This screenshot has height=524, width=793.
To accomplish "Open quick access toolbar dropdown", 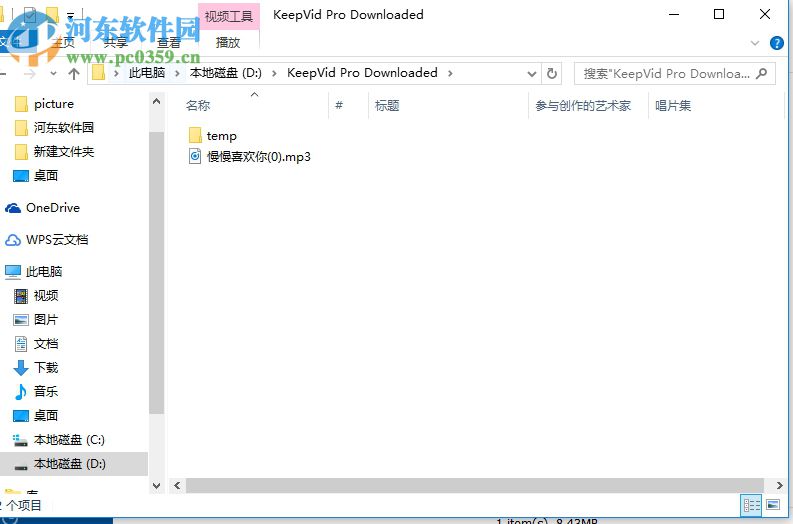I will [70, 15].
